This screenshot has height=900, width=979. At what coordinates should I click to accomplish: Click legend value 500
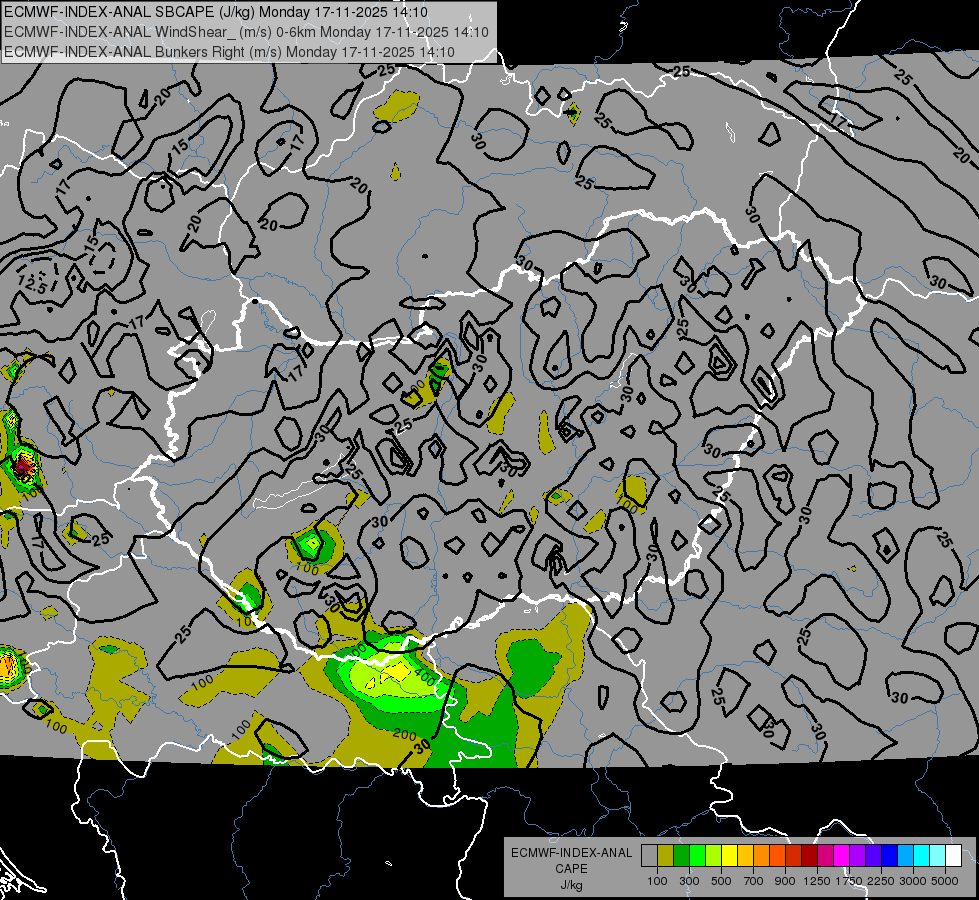tap(721, 881)
